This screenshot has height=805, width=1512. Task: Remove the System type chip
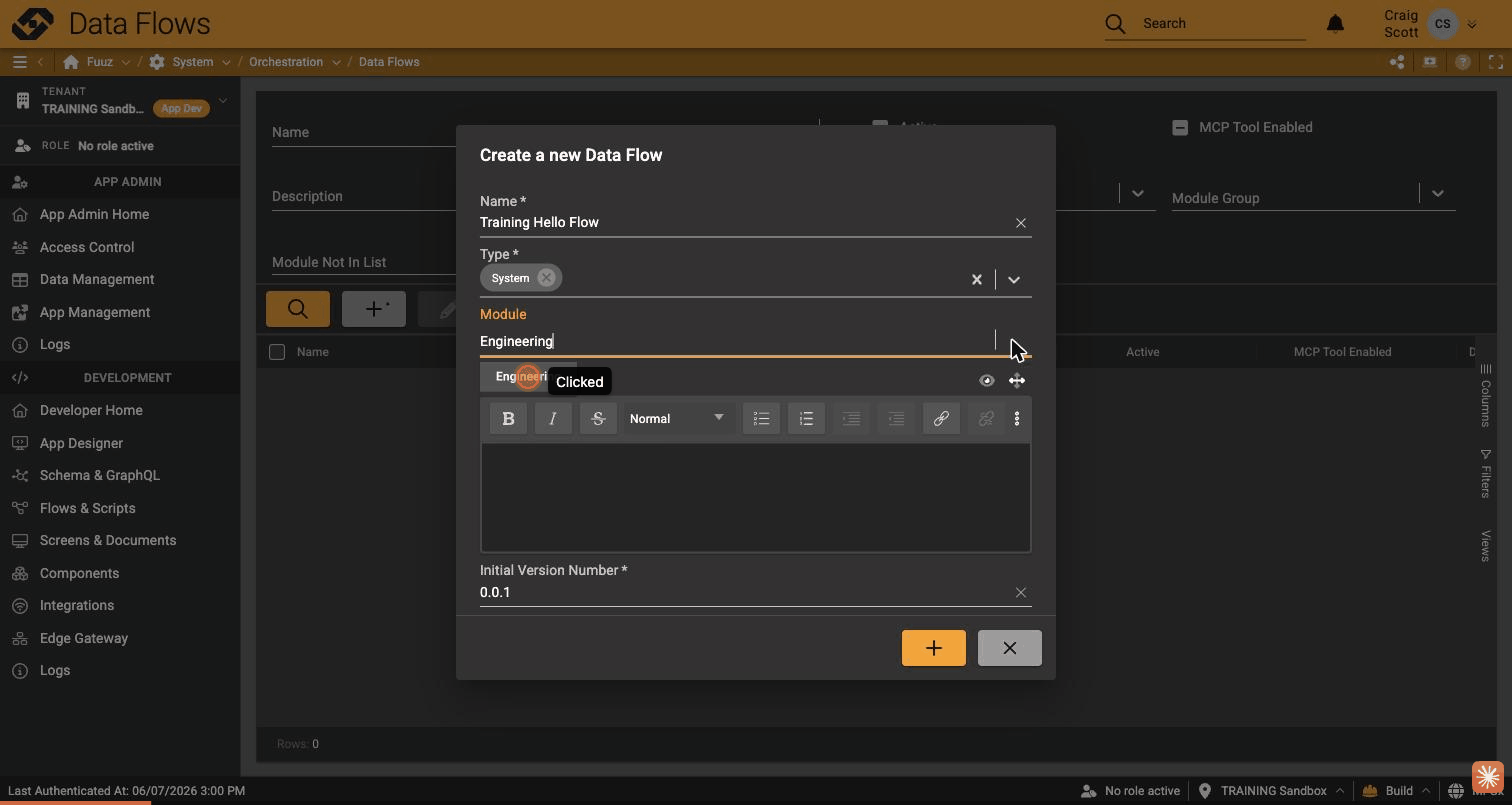(546, 278)
